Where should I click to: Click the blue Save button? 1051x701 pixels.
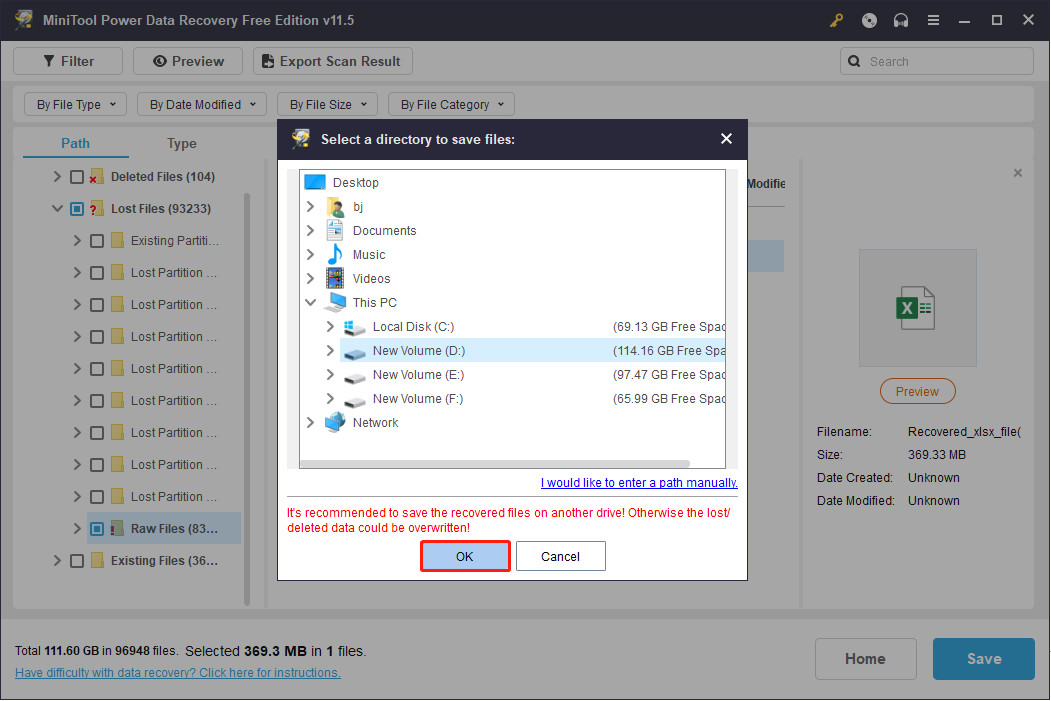pos(983,659)
